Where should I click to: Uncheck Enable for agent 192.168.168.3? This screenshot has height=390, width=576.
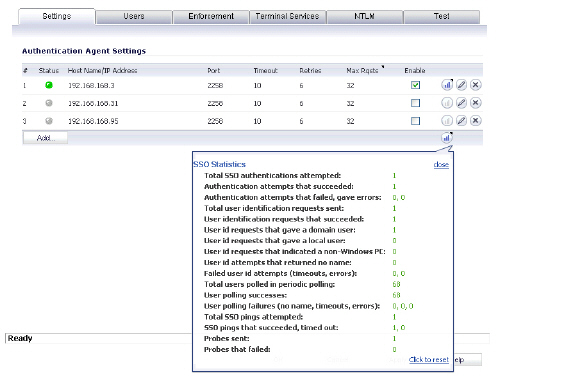[415, 85]
